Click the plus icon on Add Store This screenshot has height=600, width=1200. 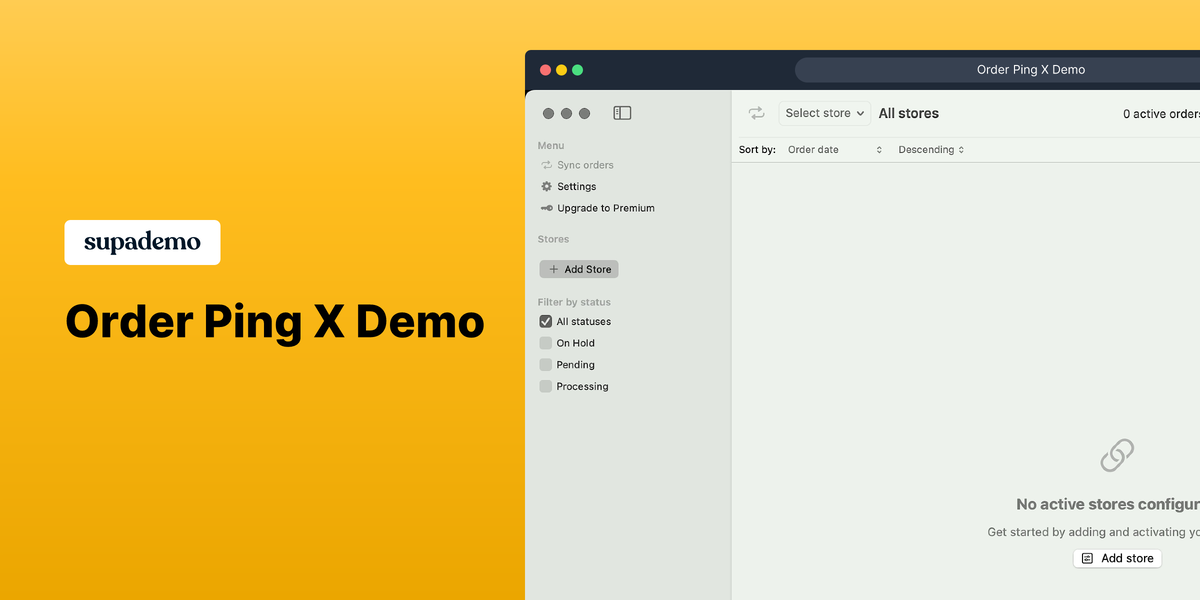click(x=554, y=269)
